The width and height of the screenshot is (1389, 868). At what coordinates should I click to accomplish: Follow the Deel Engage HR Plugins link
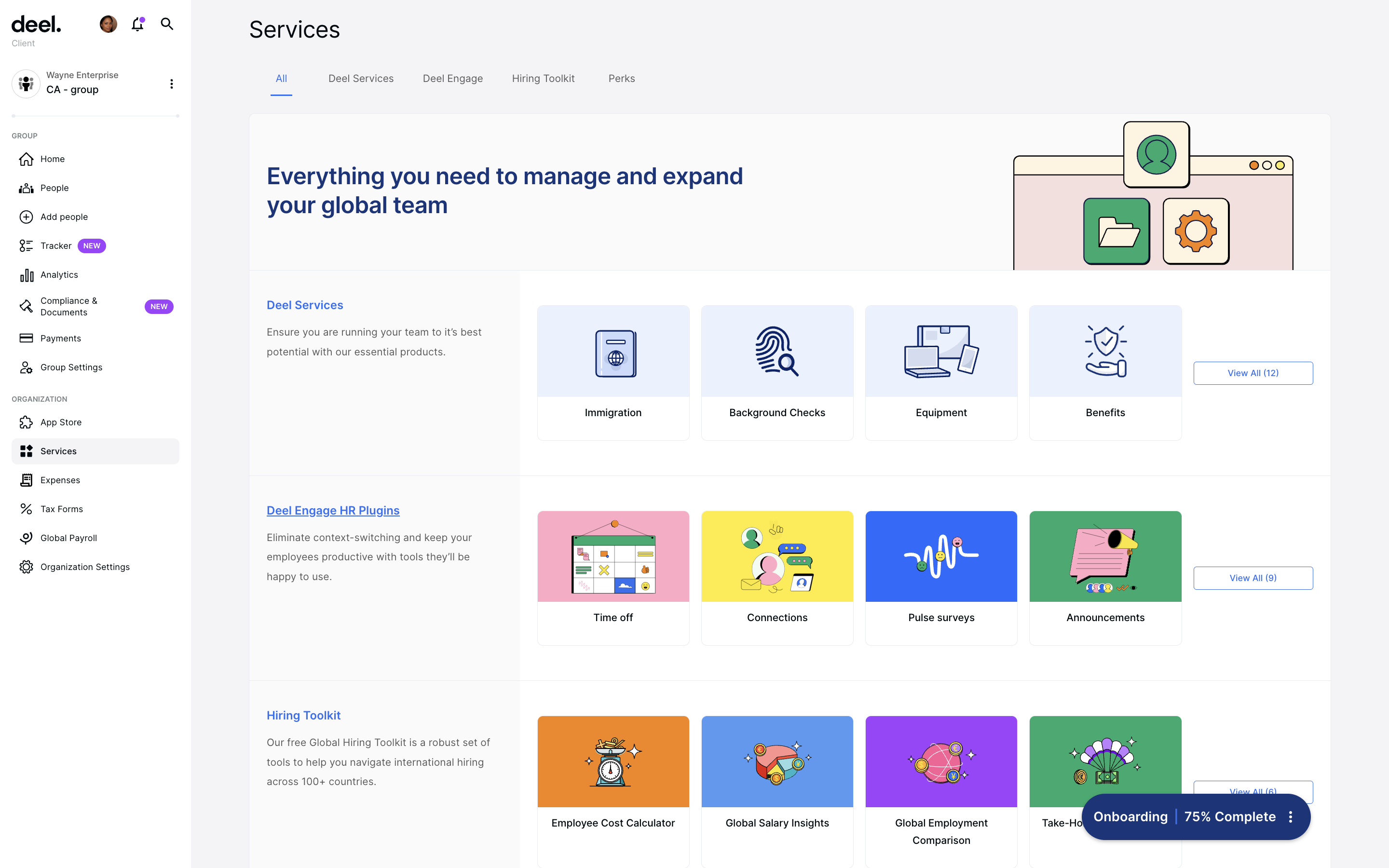333,510
